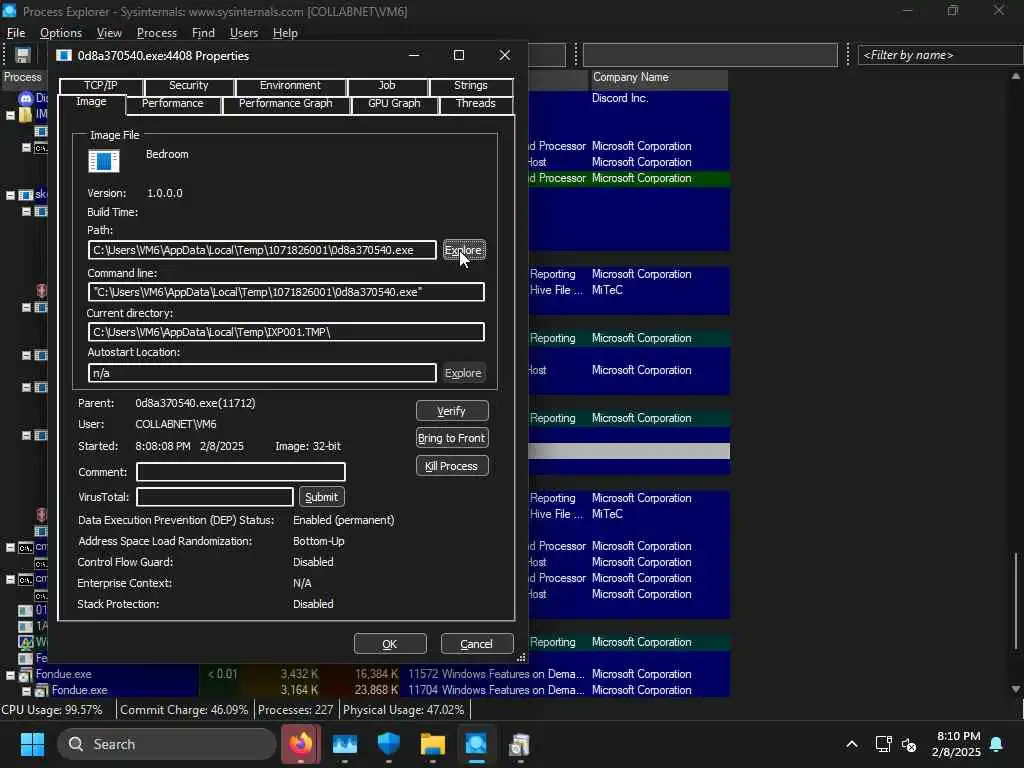Image resolution: width=1024 pixels, height=768 pixels.
Task: Click the Discord Inc. company name cell
Action: pos(620,98)
